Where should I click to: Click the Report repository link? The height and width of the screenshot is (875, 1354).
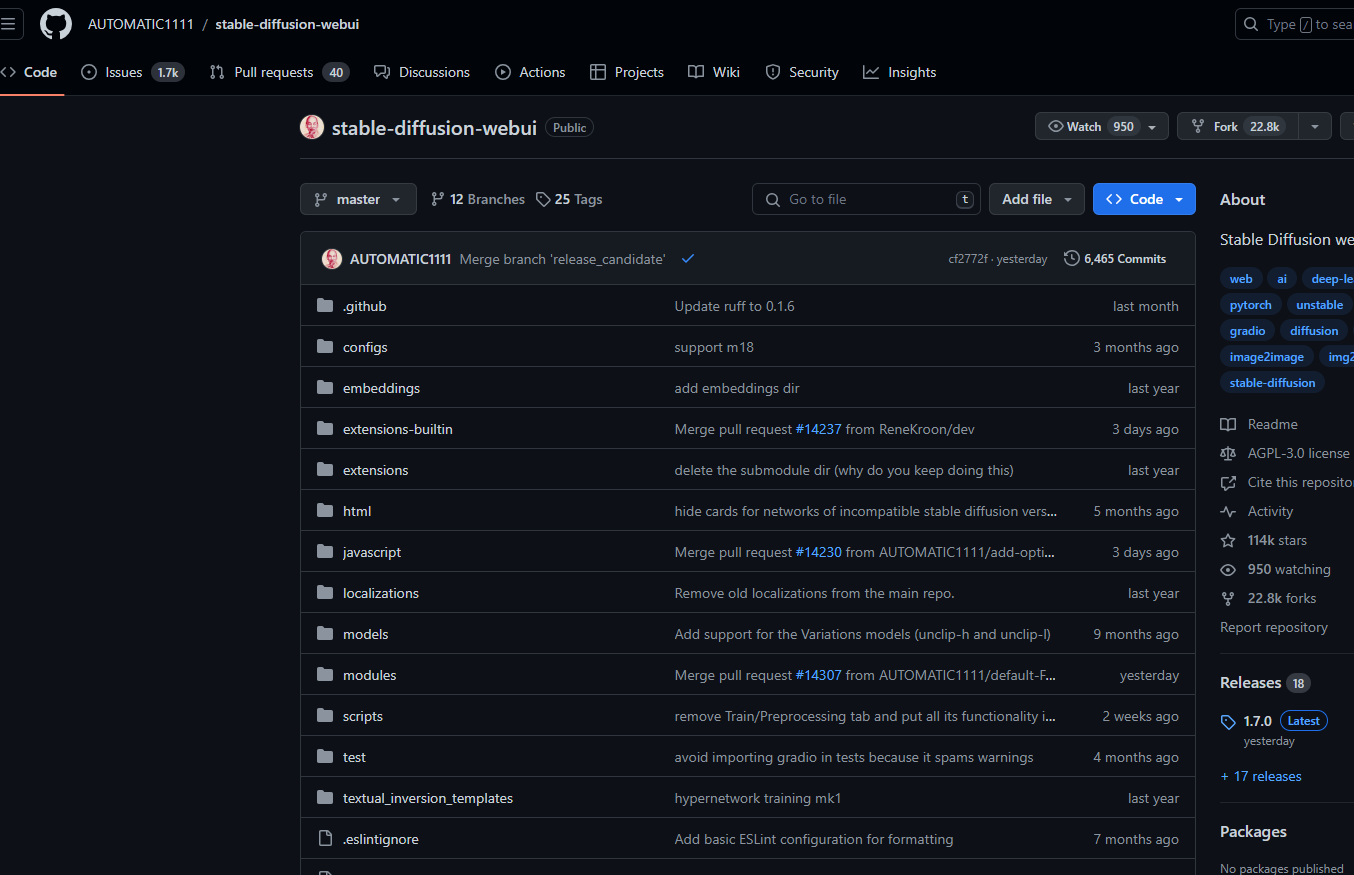click(1274, 627)
